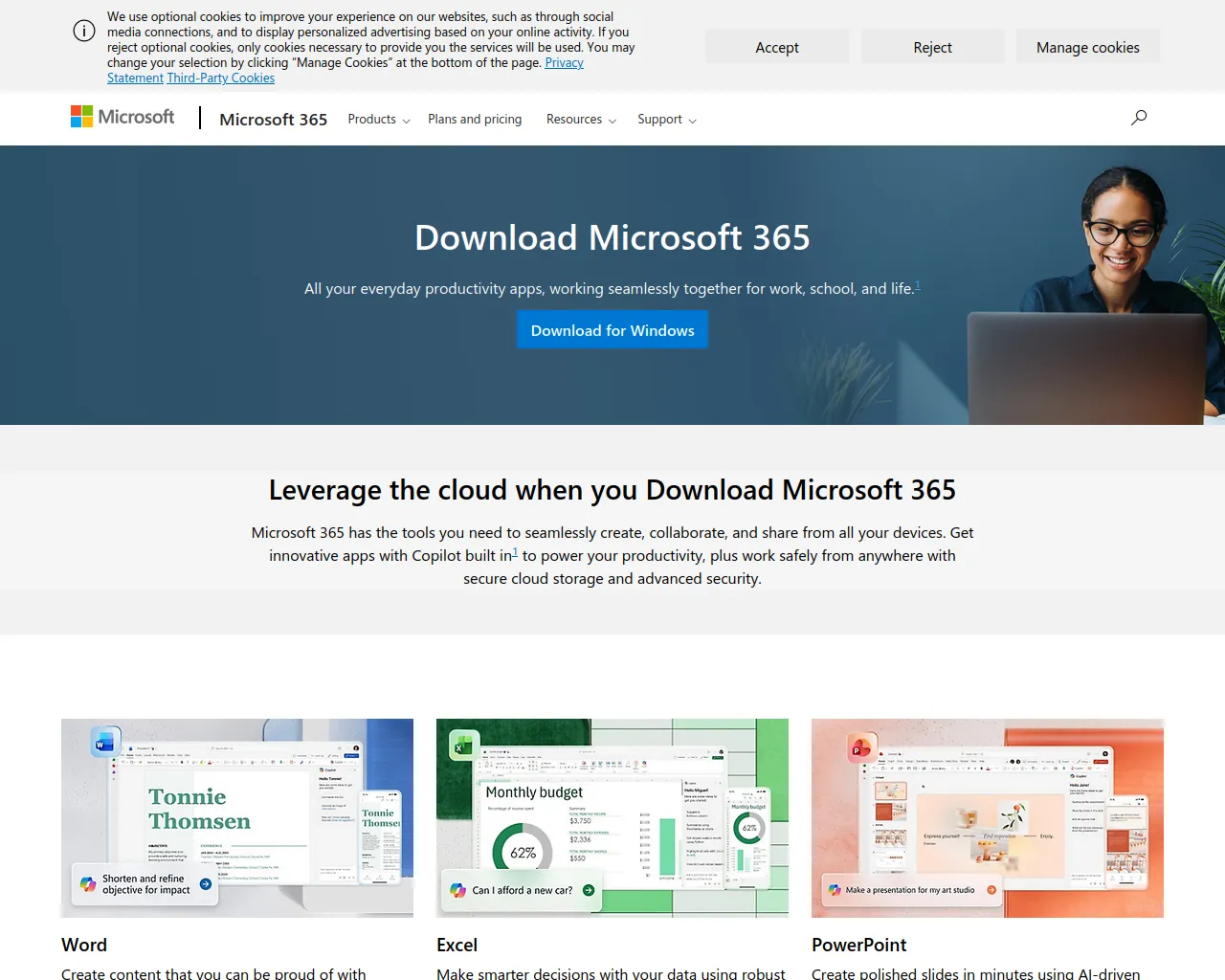1225x980 pixels.
Task: Click the Word heading
Action: pyautogui.click(x=84, y=945)
